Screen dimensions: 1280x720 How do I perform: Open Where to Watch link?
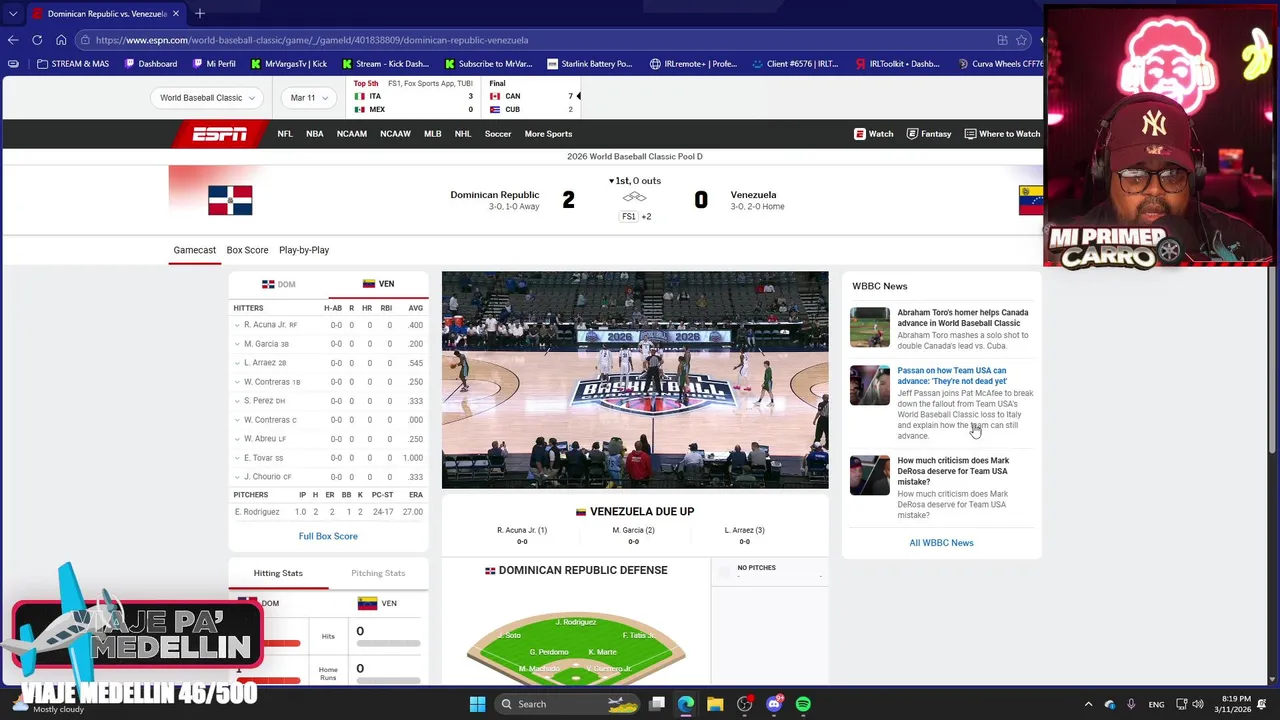pyautogui.click(x=1002, y=134)
